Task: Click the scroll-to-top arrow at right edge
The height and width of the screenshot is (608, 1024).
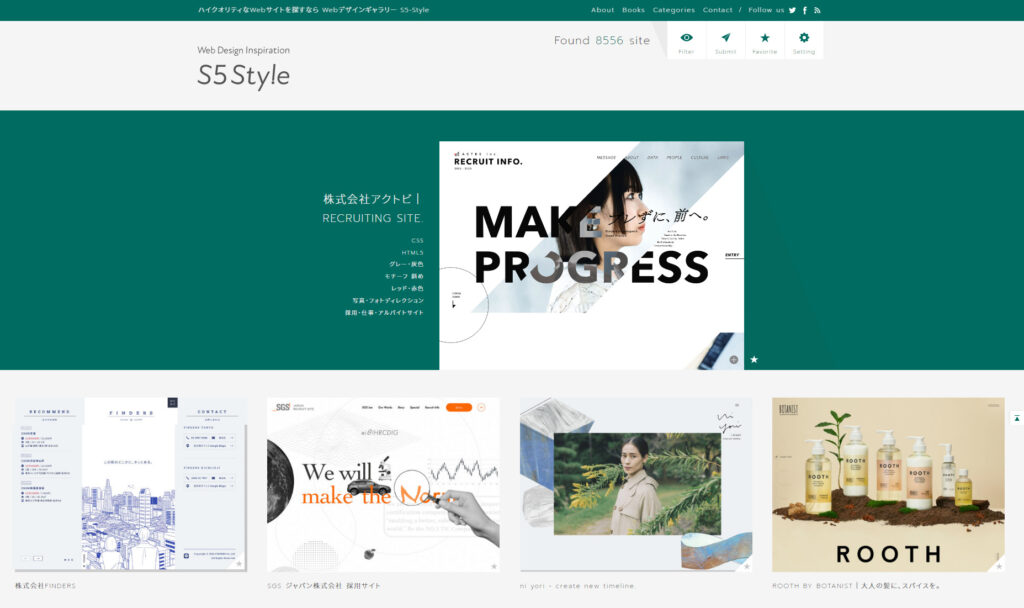Action: pos(1016,418)
